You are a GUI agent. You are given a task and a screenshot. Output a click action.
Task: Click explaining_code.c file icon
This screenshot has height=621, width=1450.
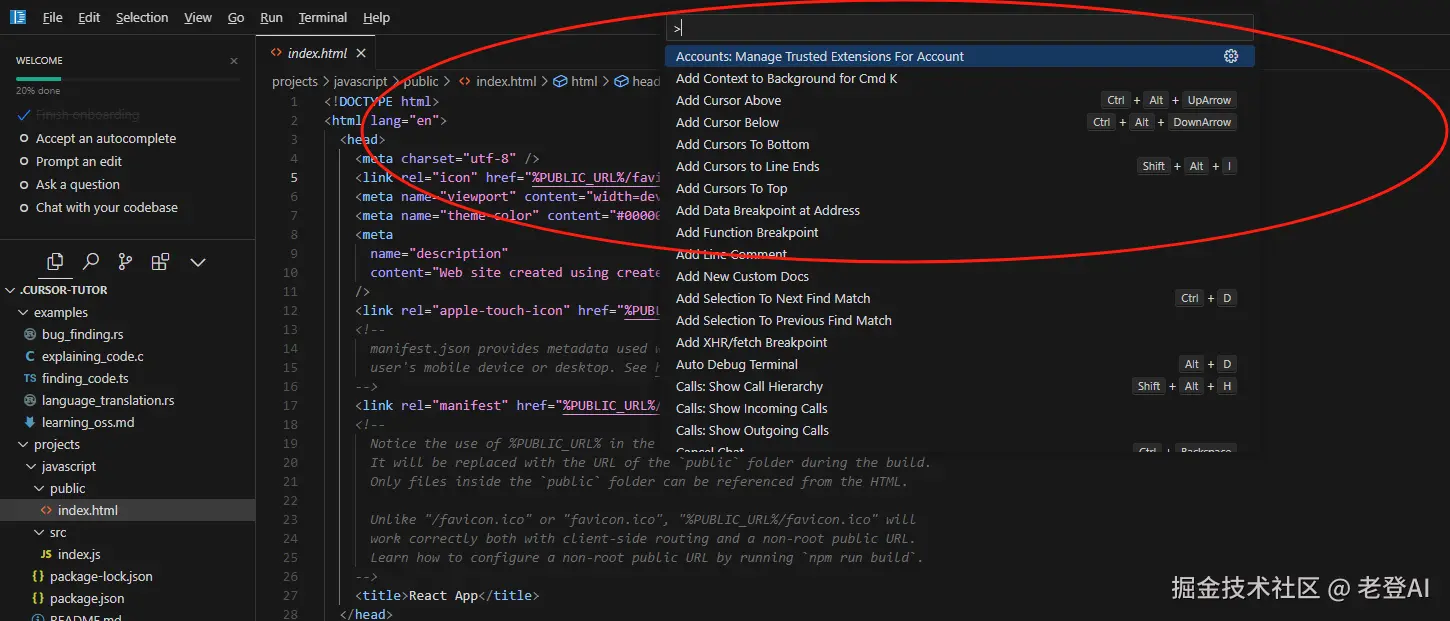click(x=30, y=356)
